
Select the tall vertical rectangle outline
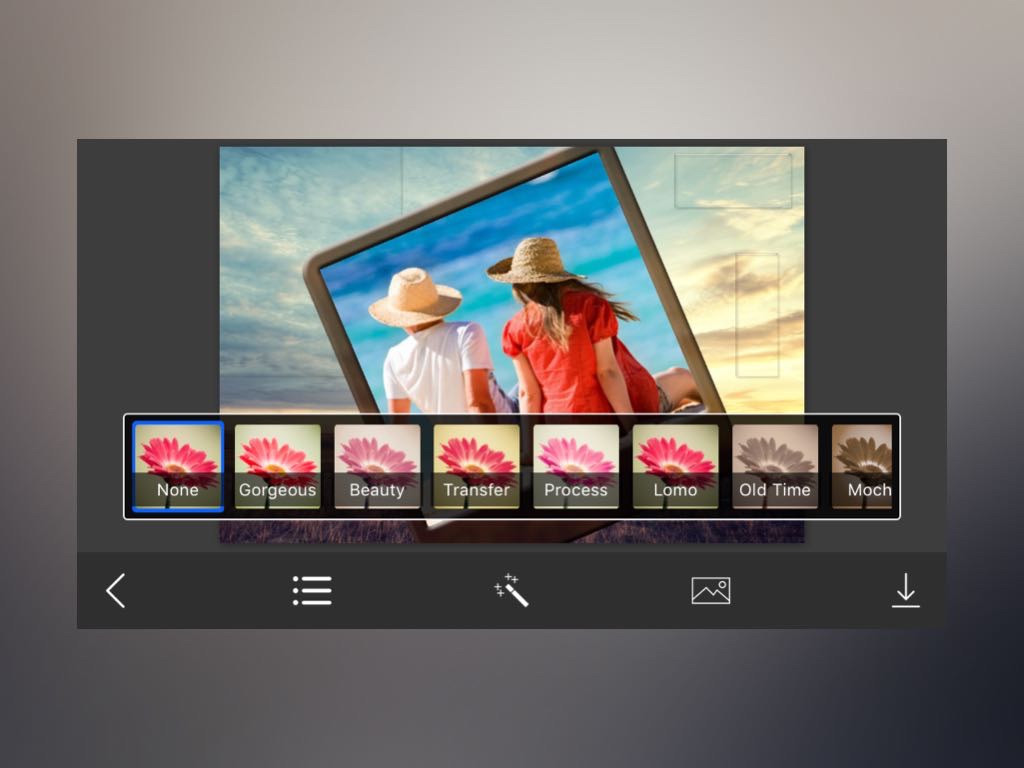point(757,315)
